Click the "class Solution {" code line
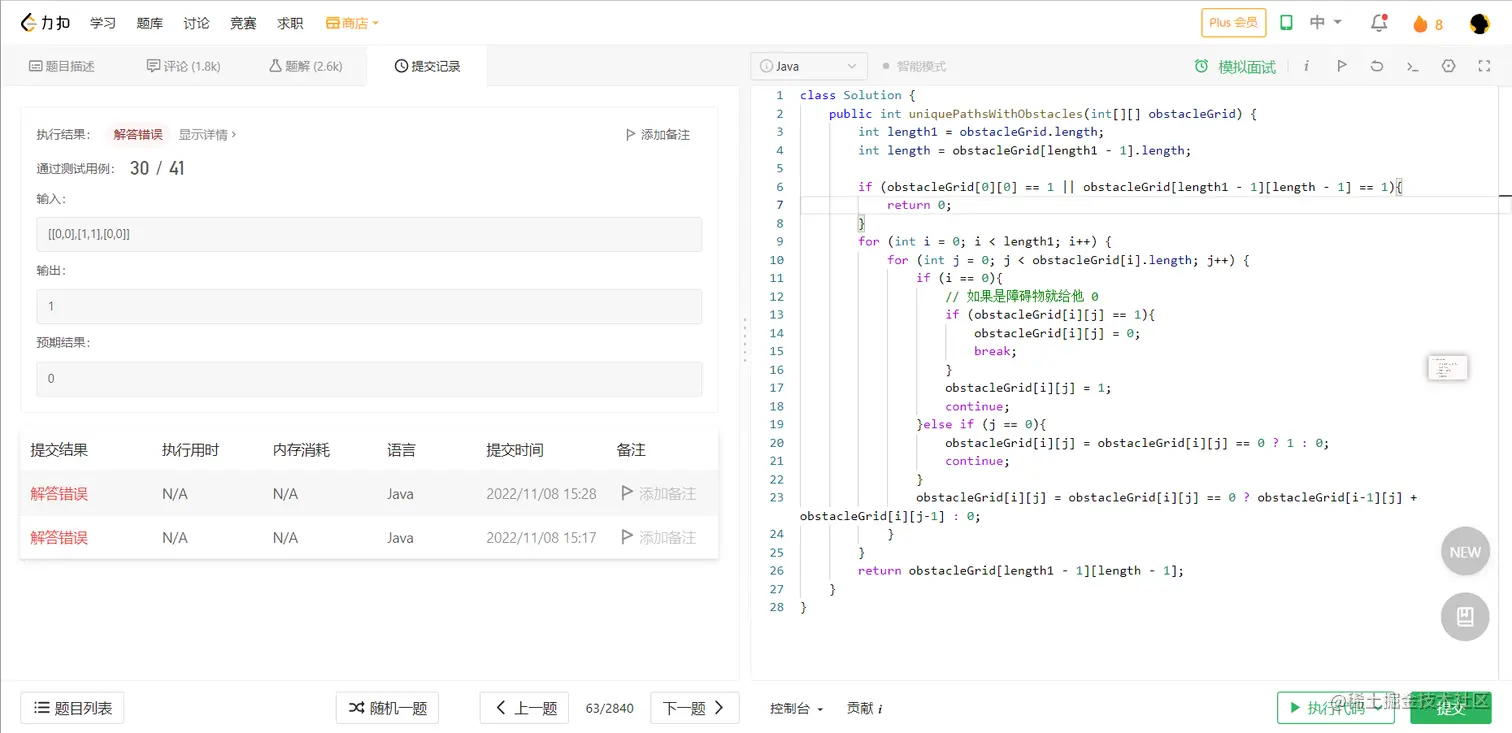 pos(857,95)
